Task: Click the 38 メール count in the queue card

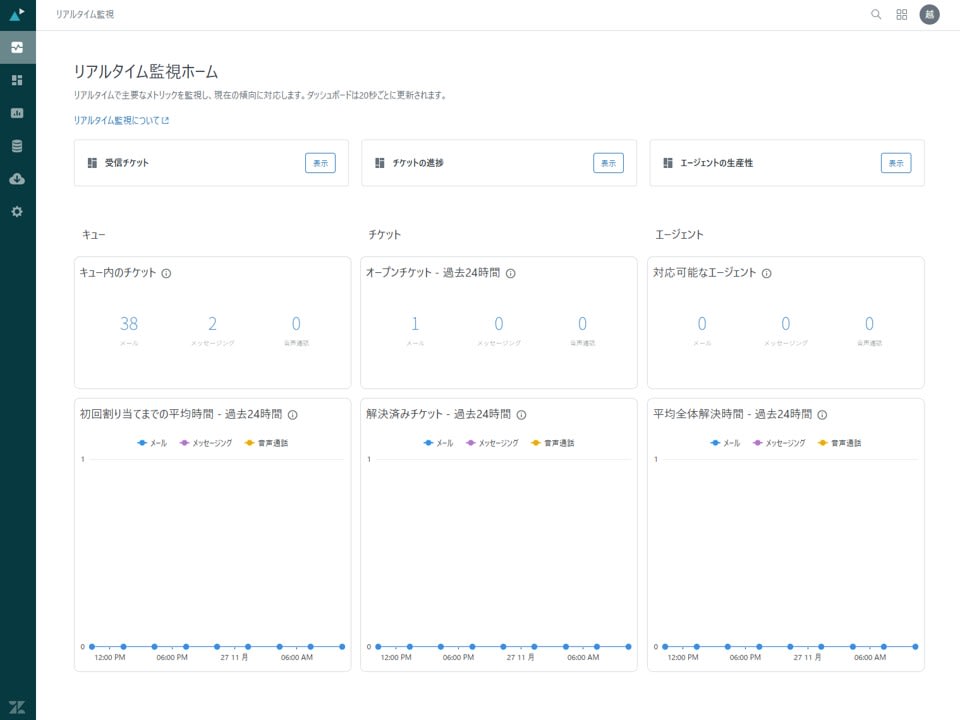Action: click(x=129, y=324)
